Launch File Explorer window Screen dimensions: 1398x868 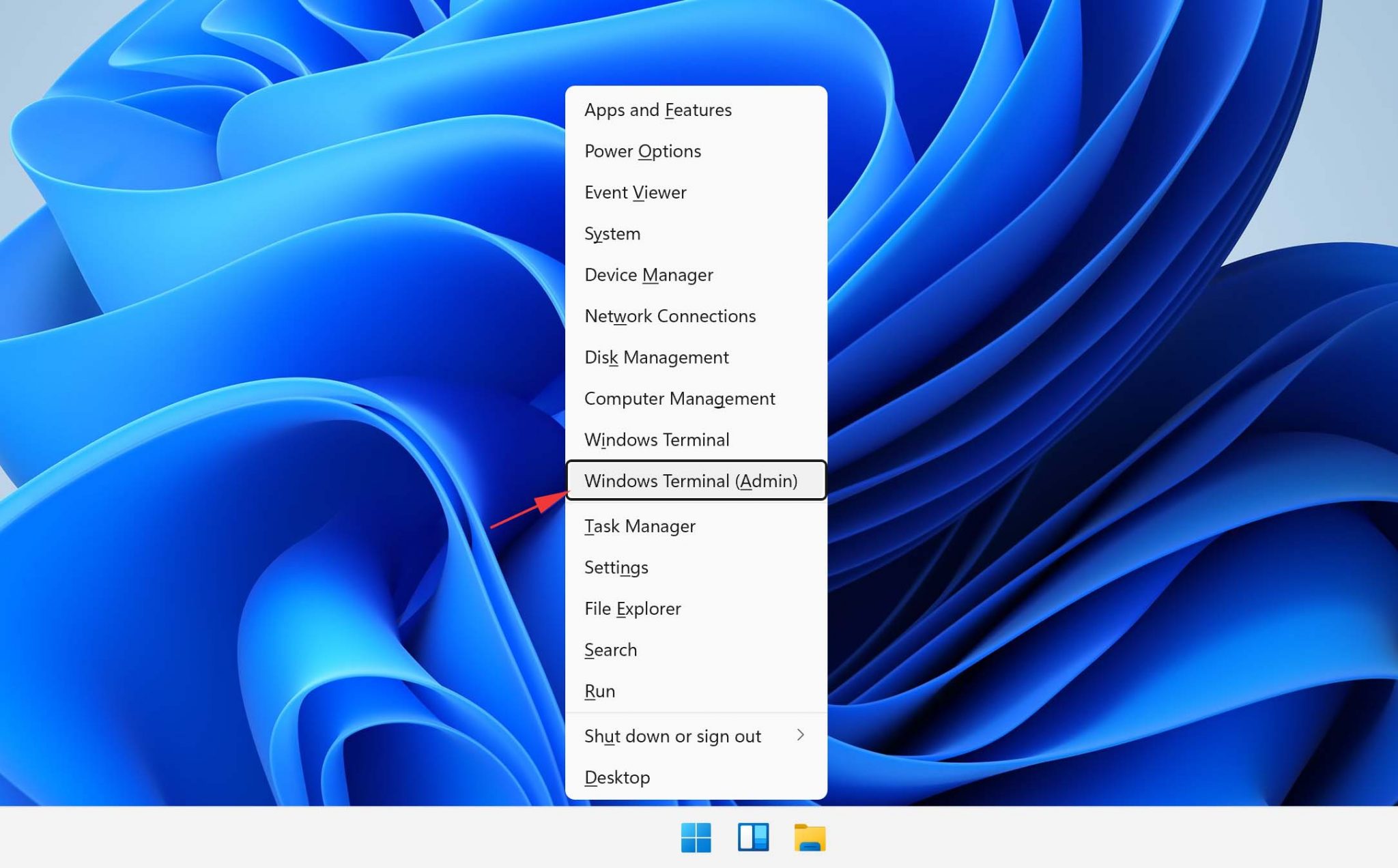(632, 608)
